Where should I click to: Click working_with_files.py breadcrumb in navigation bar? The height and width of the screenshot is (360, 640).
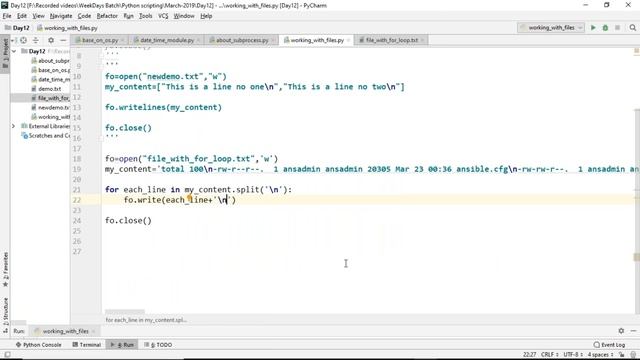click(x=67, y=28)
